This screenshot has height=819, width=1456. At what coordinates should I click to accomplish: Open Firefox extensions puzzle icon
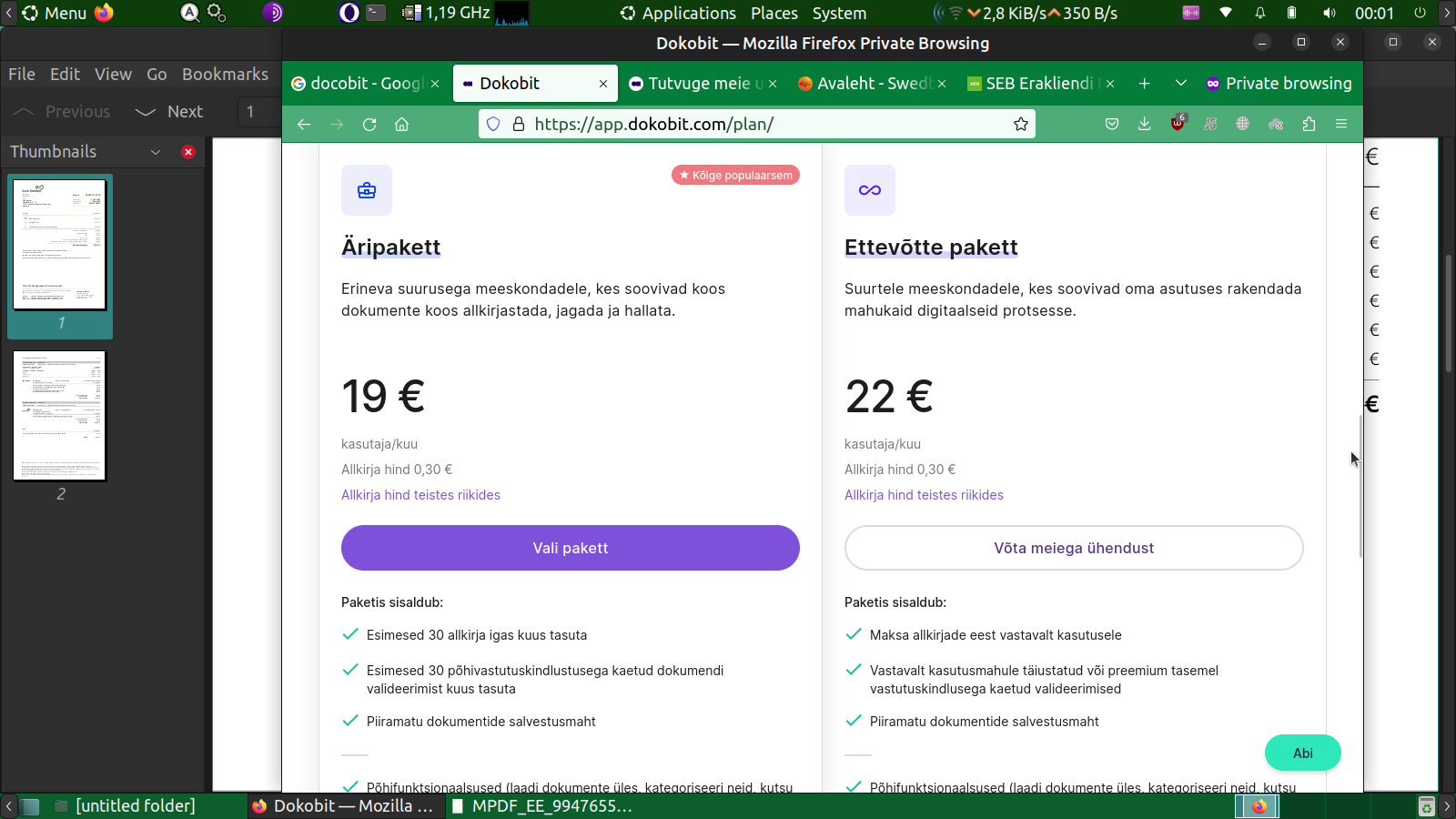pyautogui.click(x=1309, y=124)
